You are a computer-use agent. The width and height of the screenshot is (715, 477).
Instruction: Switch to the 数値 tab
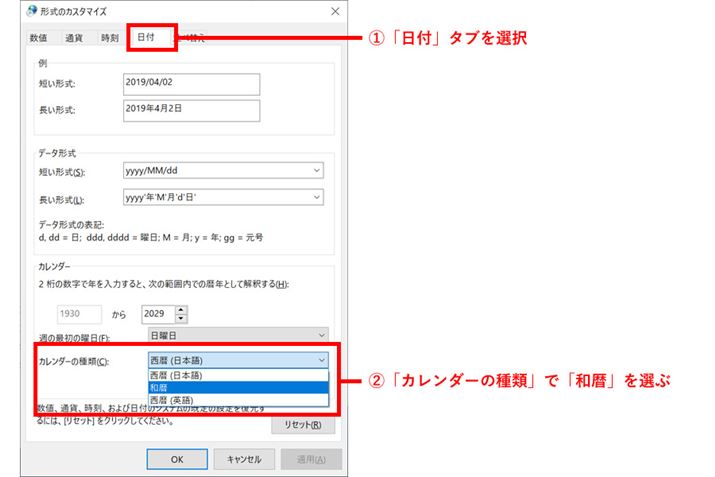click(x=38, y=38)
